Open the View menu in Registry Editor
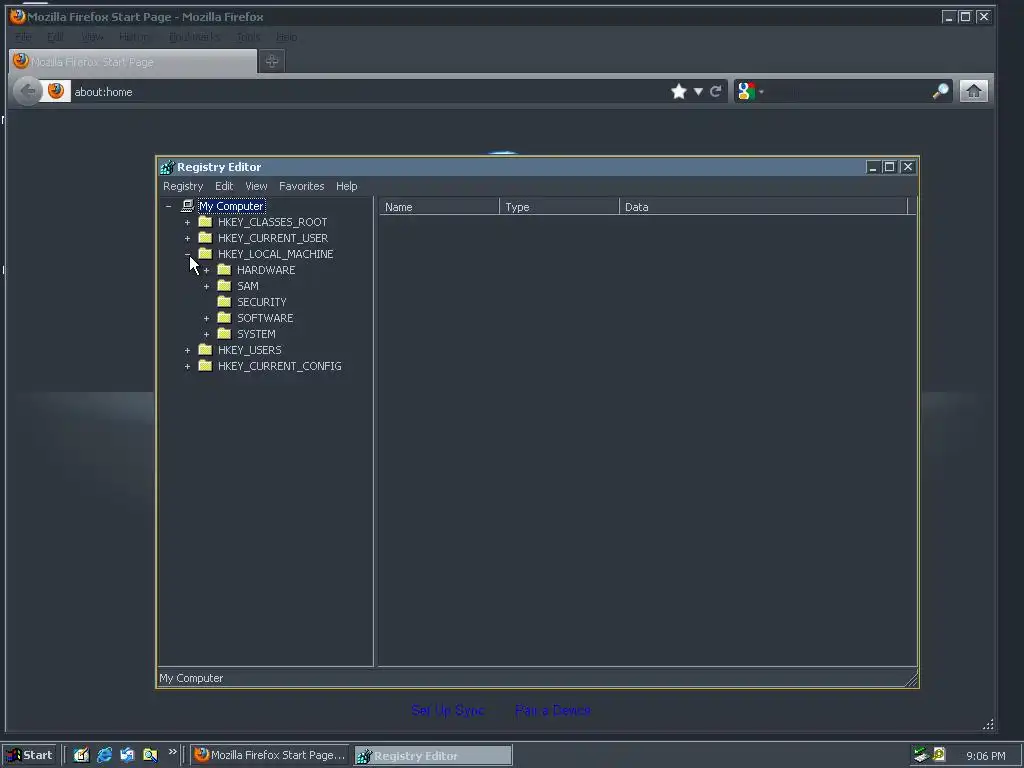The image size is (1024, 768). coord(256,186)
